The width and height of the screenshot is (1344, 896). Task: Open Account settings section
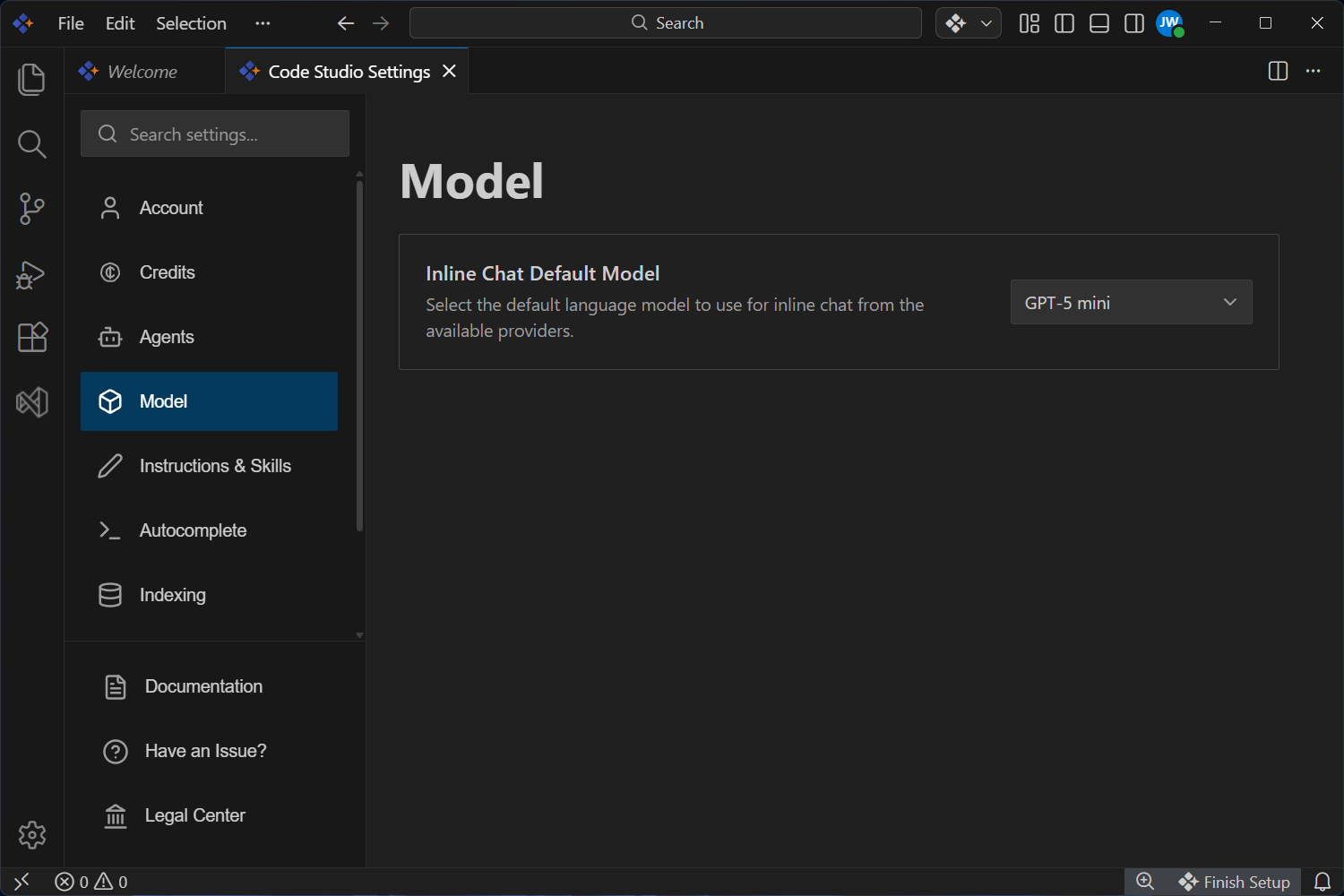[x=209, y=208]
